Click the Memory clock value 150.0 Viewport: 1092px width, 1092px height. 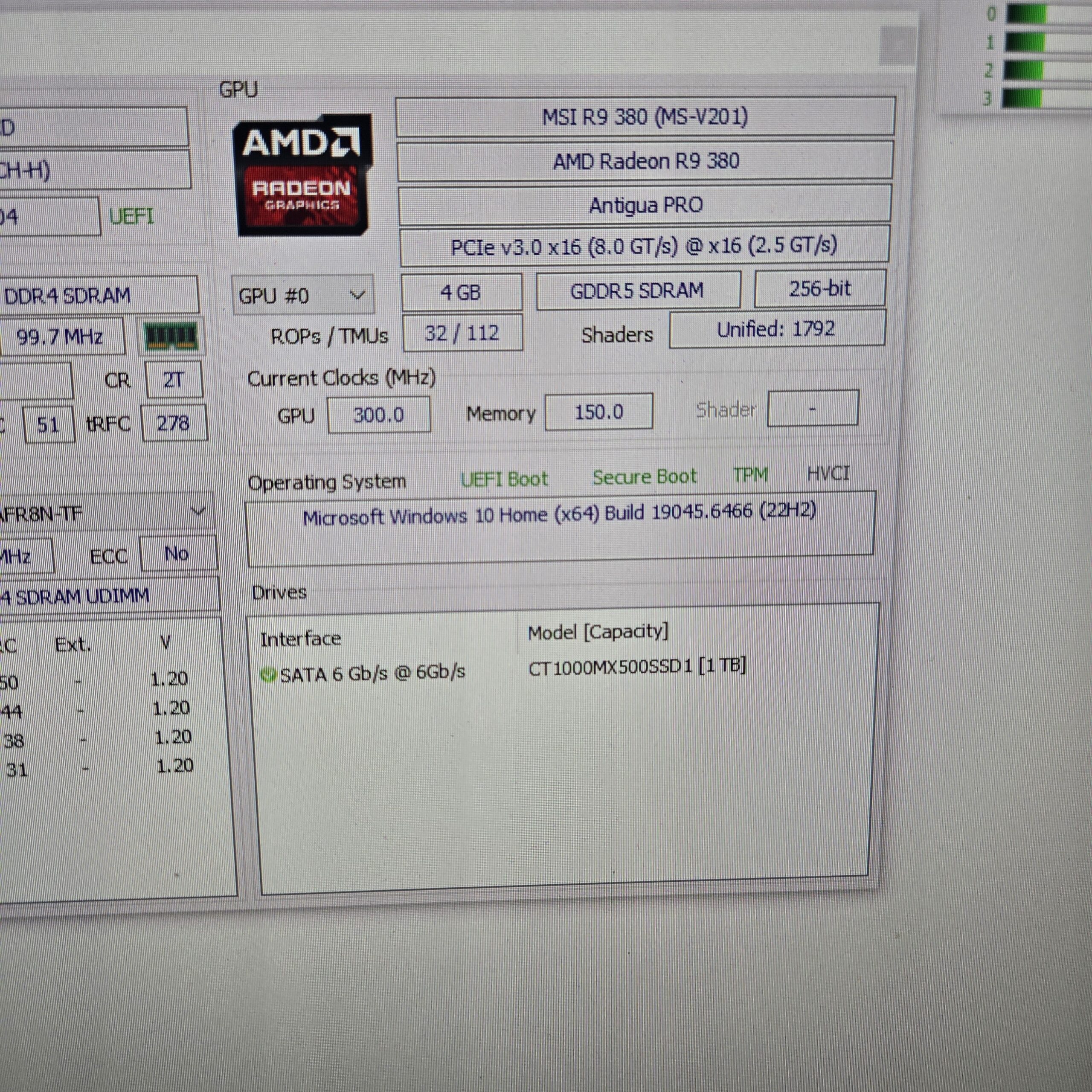pos(598,412)
